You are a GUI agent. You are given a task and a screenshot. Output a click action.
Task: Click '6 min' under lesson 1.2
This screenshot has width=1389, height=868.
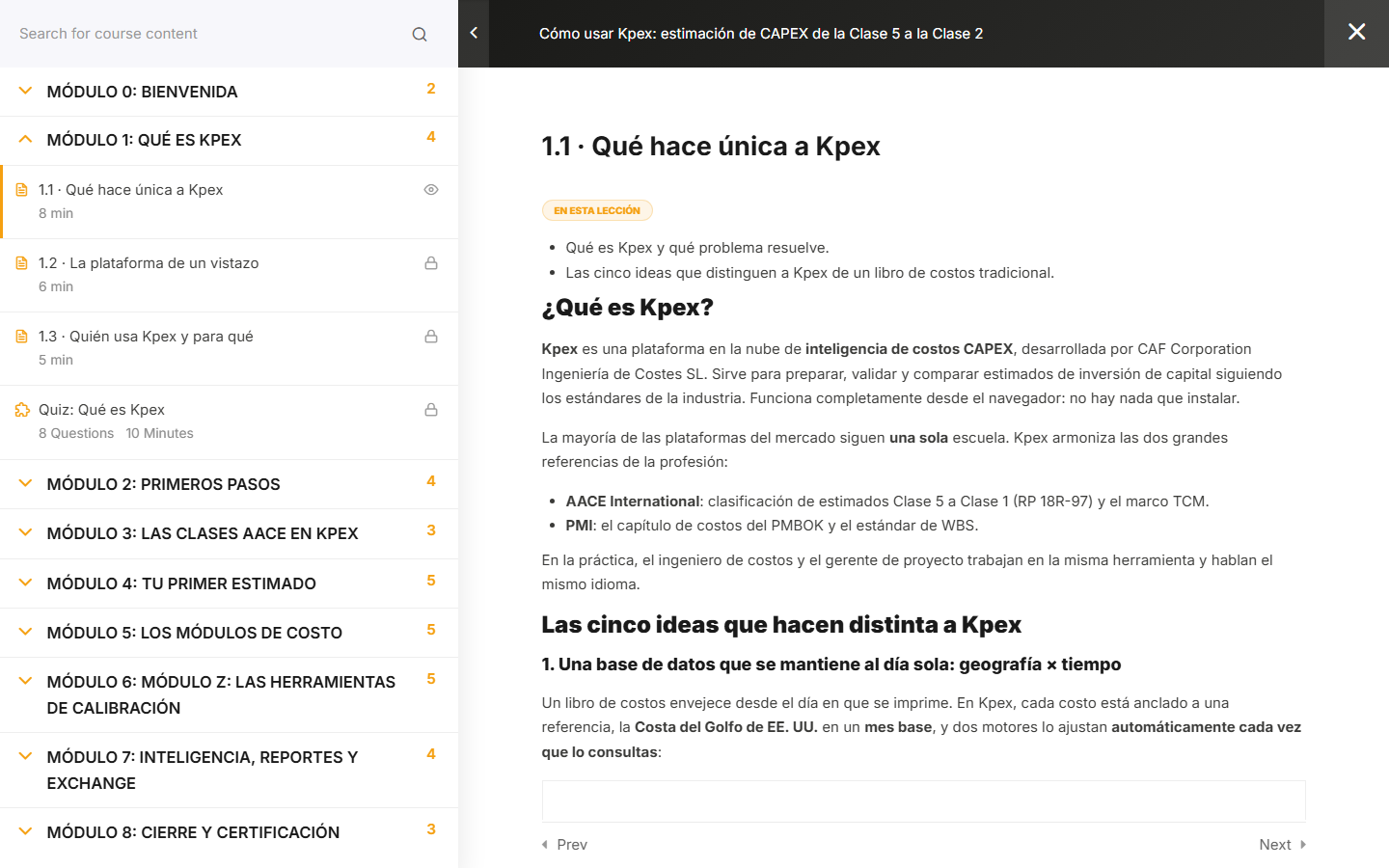click(x=56, y=286)
